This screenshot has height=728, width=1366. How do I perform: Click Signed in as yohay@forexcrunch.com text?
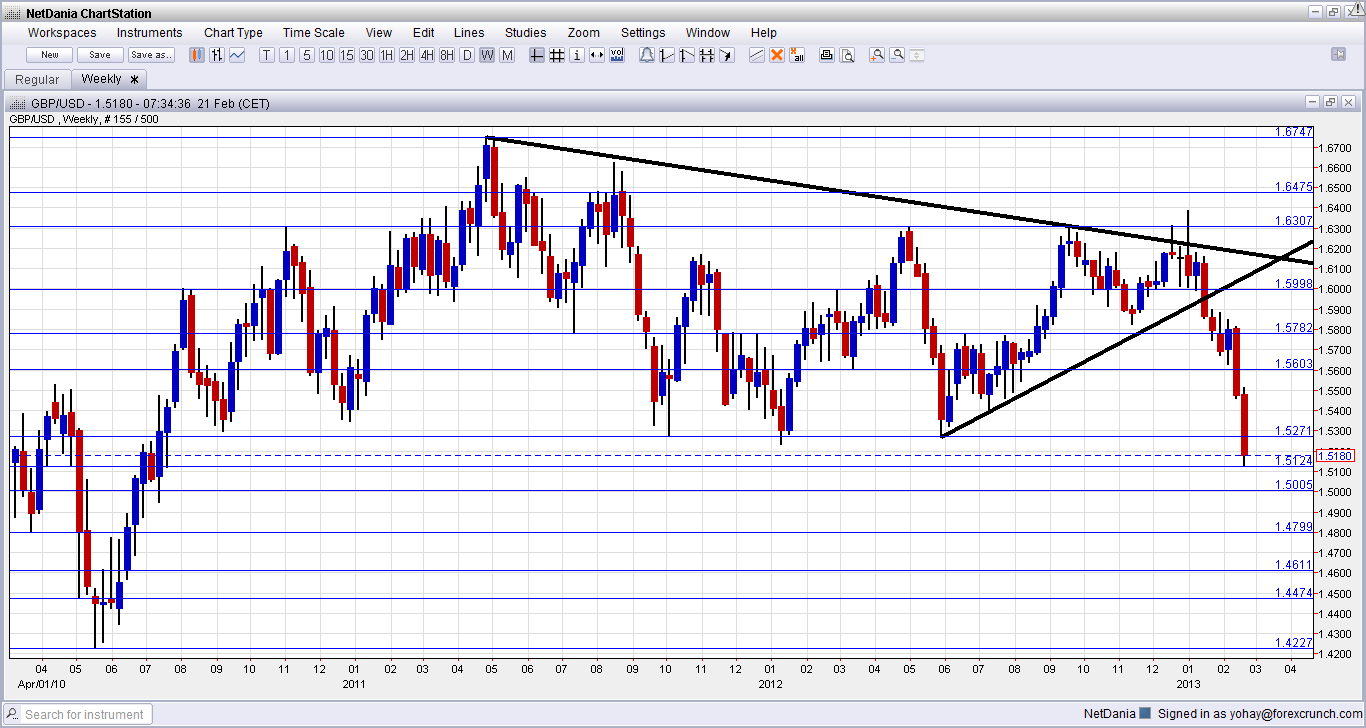pyautogui.click(x=1262, y=714)
